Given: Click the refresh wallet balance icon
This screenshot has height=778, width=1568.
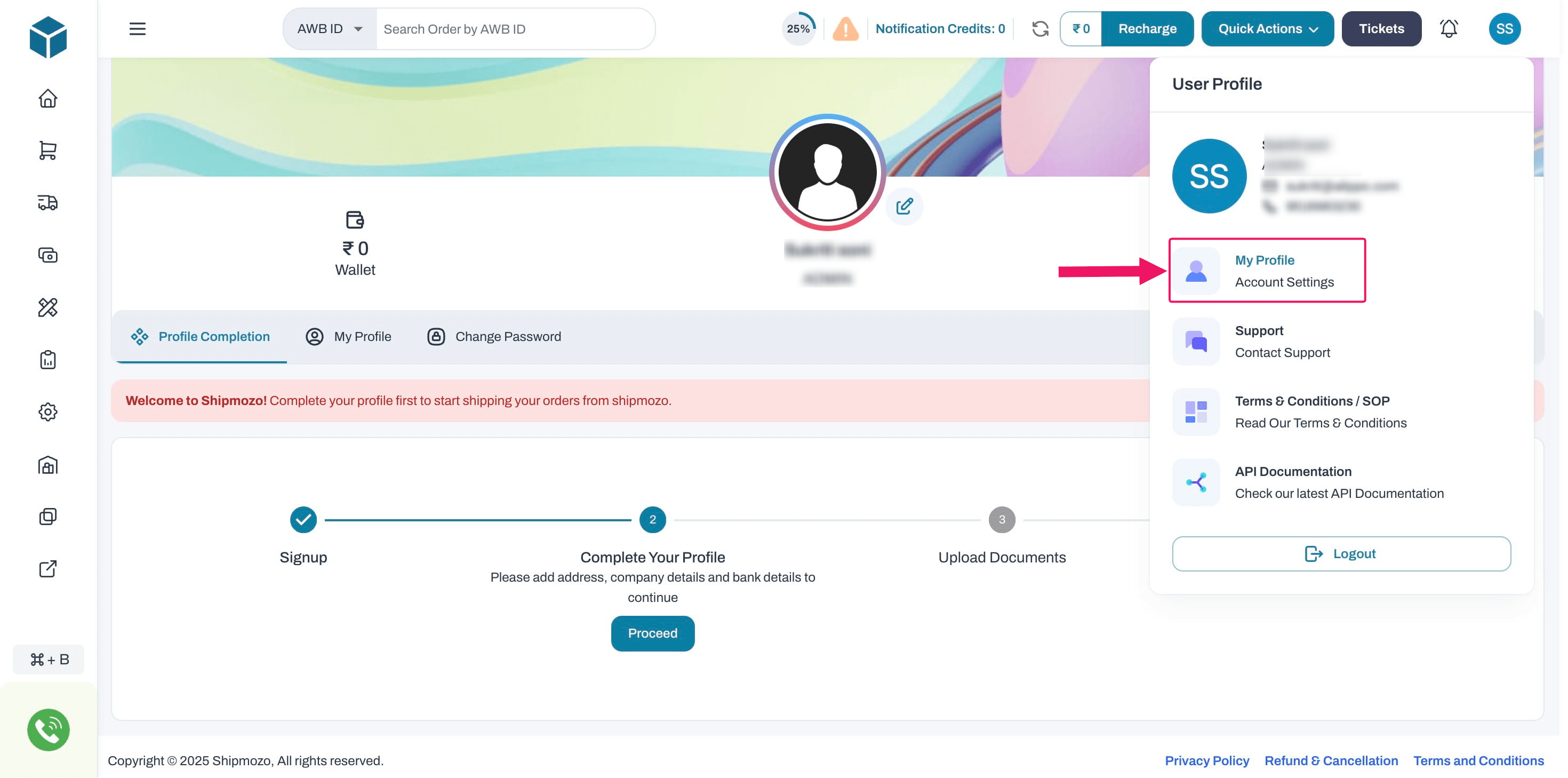Looking at the screenshot, I should (1039, 29).
